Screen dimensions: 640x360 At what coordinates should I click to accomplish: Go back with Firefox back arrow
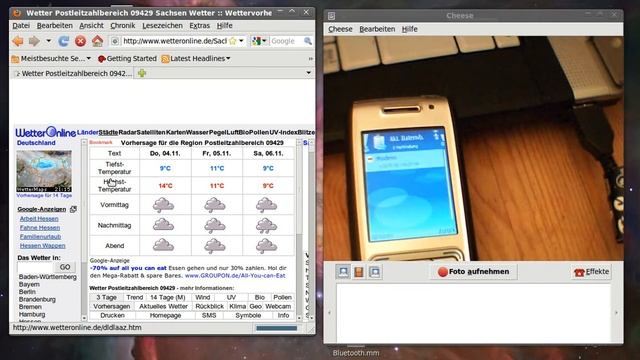(x=18, y=41)
